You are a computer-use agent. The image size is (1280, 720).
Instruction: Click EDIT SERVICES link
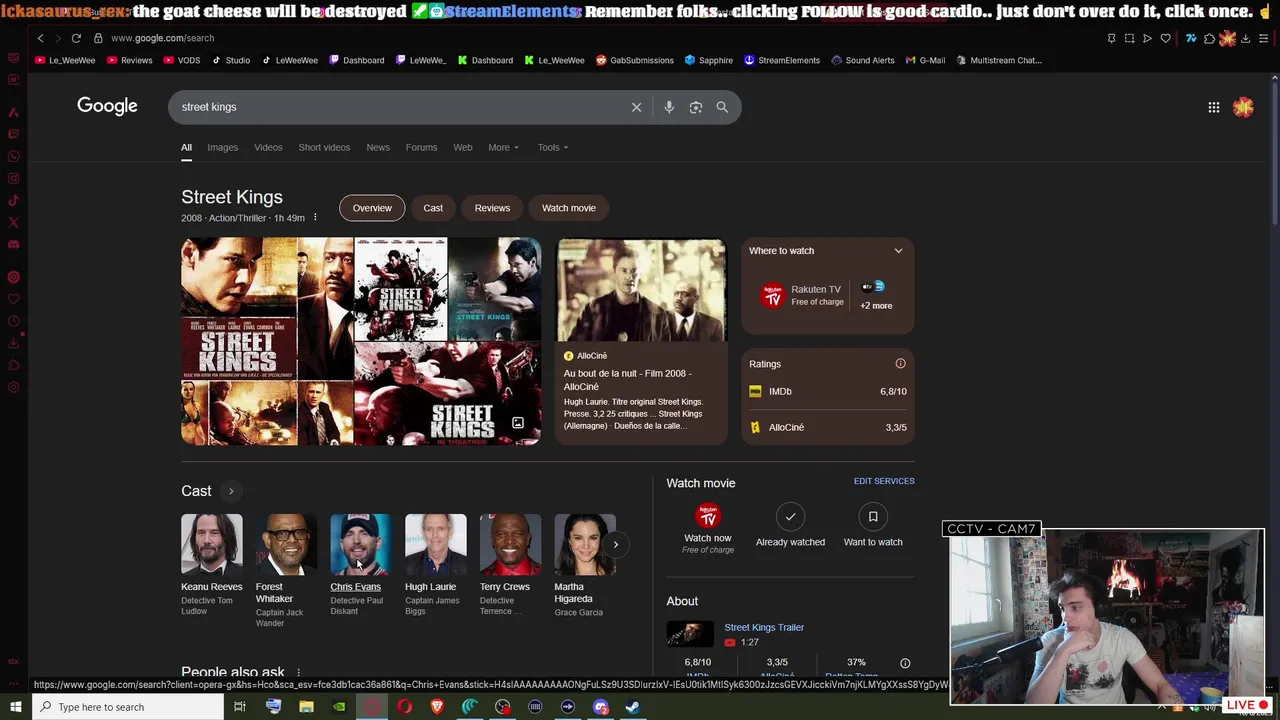point(884,481)
